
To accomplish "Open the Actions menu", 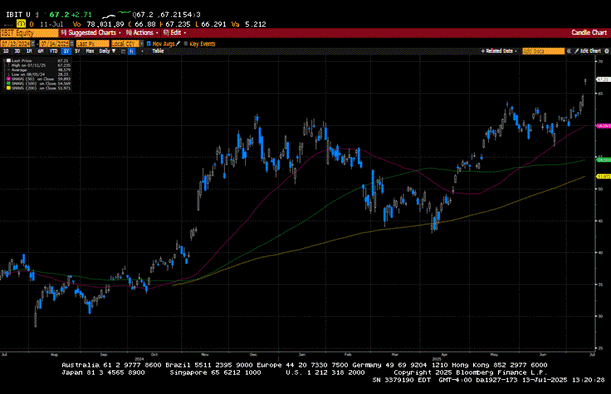I will click(142, 33).
